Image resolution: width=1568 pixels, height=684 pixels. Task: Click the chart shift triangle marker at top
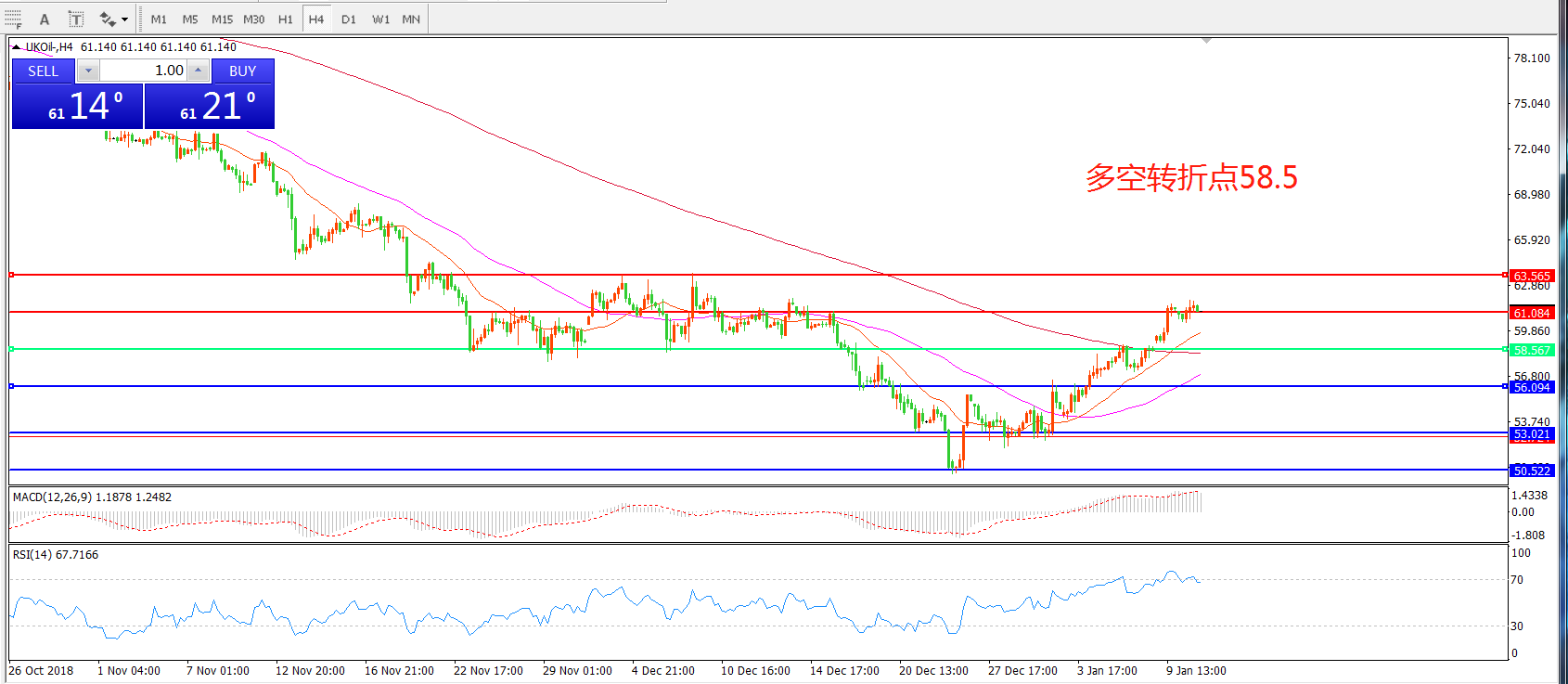point(1205,41)
